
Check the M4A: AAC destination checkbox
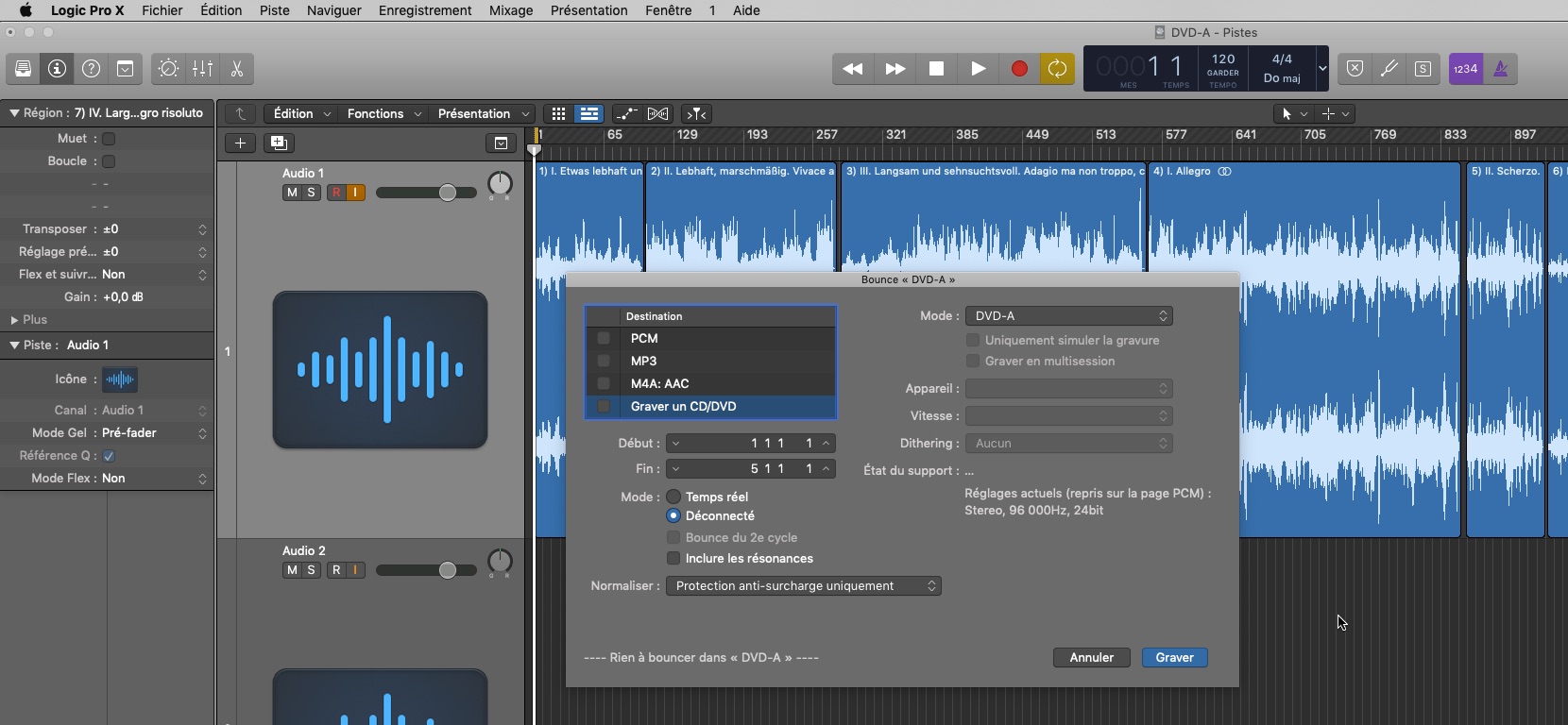tap(604, 383)
